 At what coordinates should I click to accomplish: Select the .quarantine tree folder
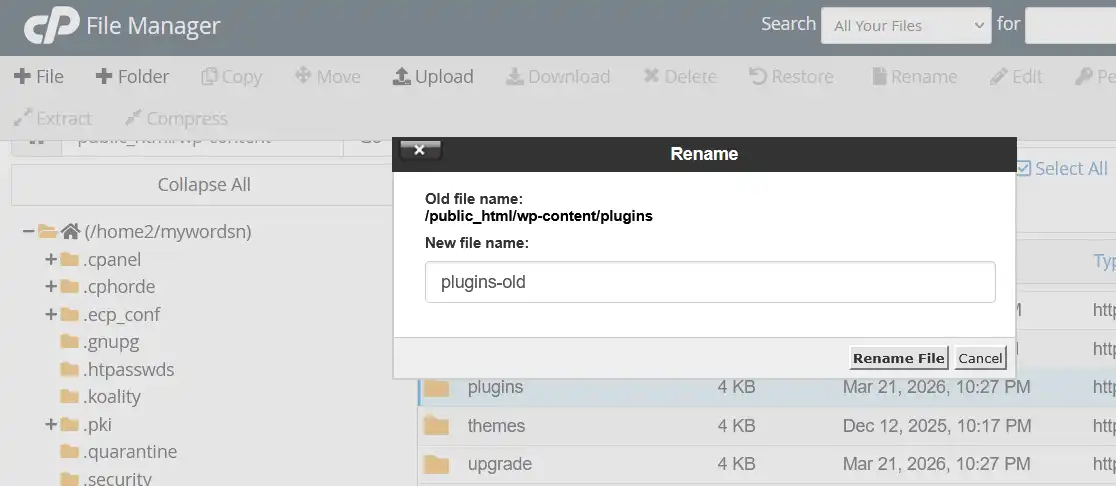point(130,452)
